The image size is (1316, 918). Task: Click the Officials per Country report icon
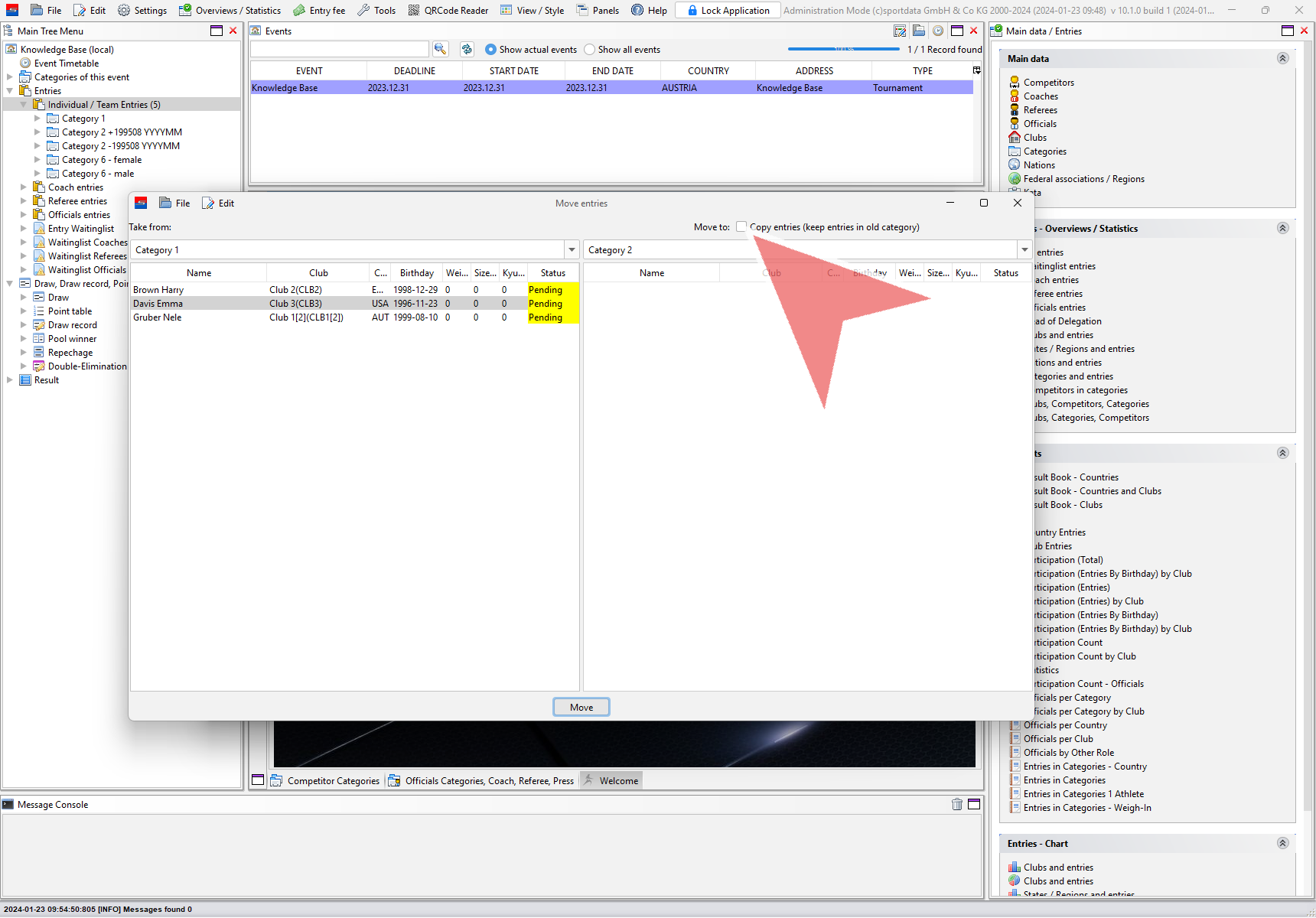[1015, 724]
